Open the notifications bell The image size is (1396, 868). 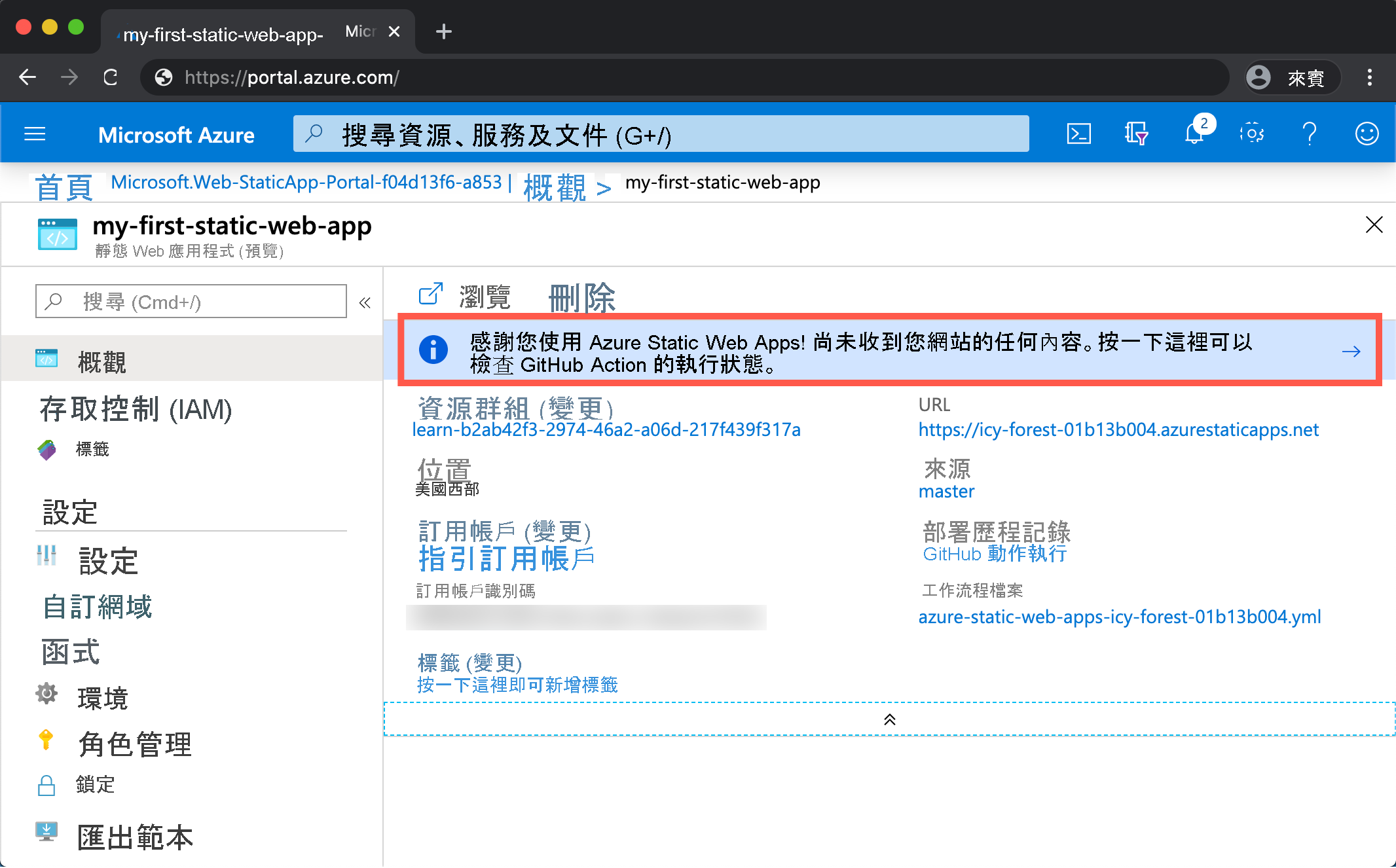(x=1194, y=133)
